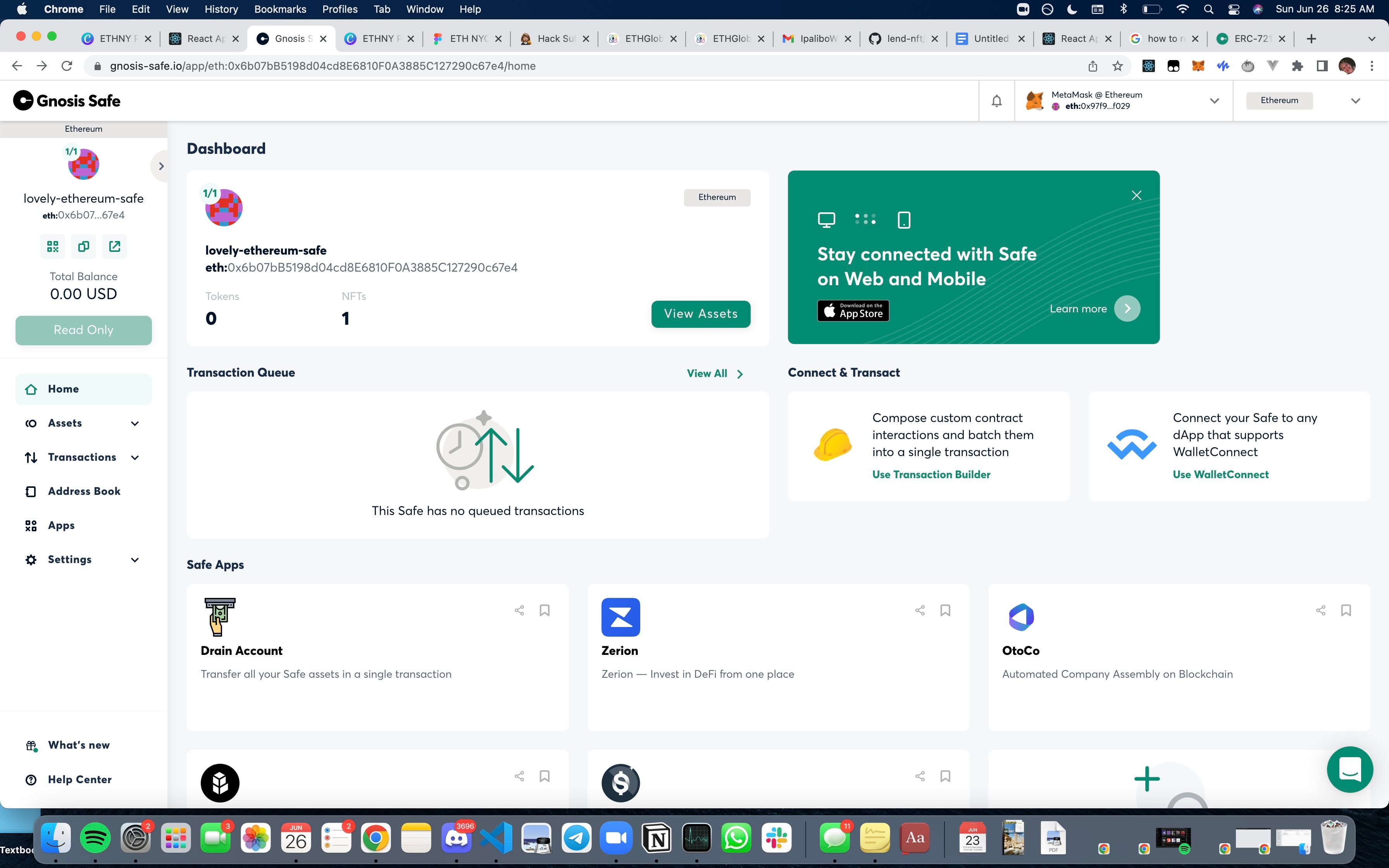
Task: Switch to the ERC-721 tab
Action: [x=1251, y=38]
